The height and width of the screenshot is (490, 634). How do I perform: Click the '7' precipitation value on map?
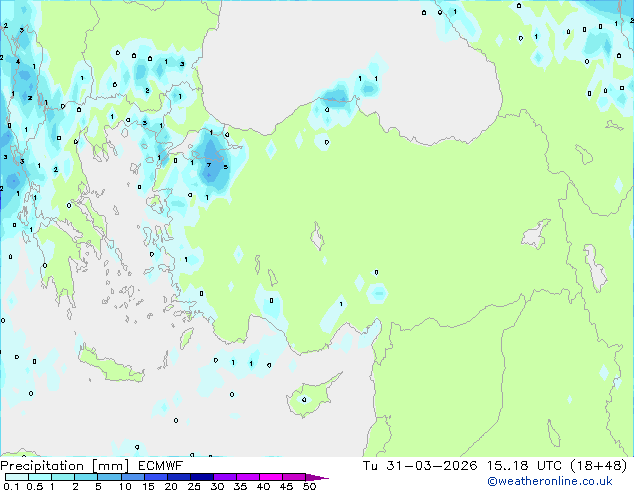click(x=209, y=165)
